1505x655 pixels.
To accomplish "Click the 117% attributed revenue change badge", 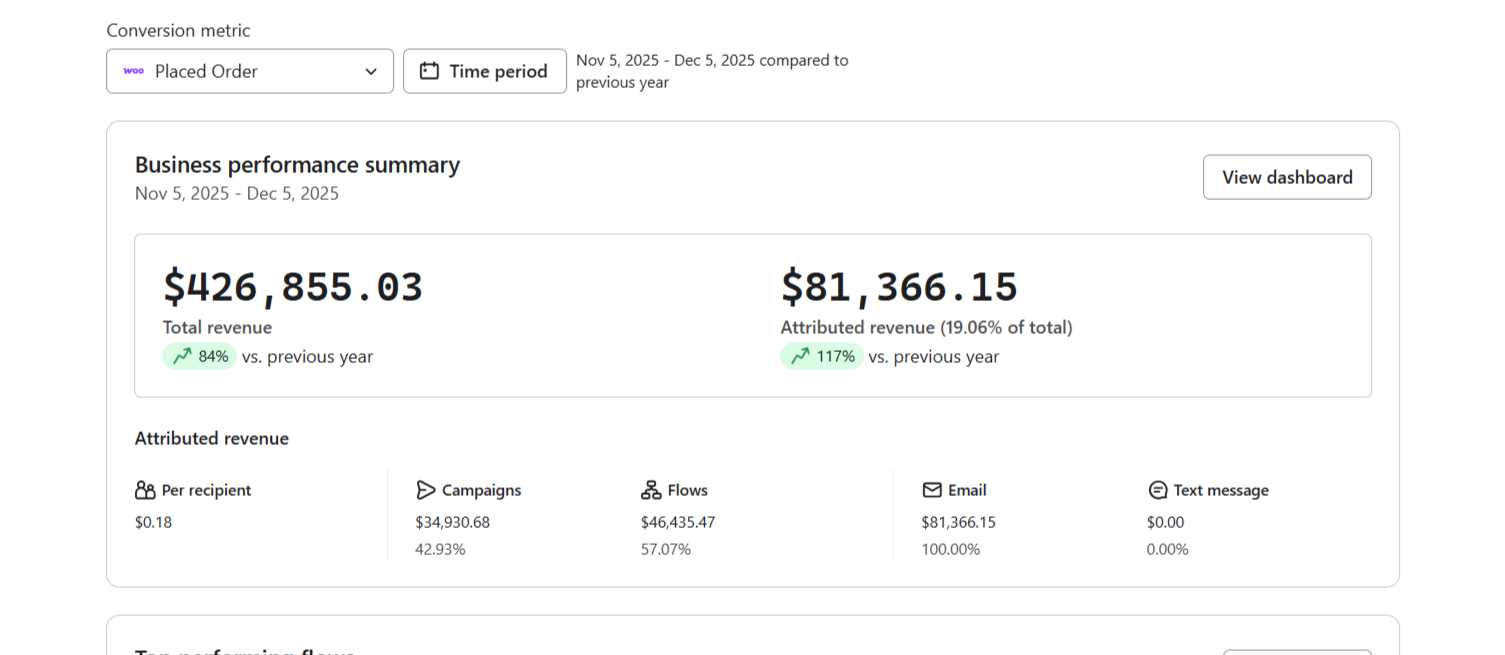I will tap(822, 356).
